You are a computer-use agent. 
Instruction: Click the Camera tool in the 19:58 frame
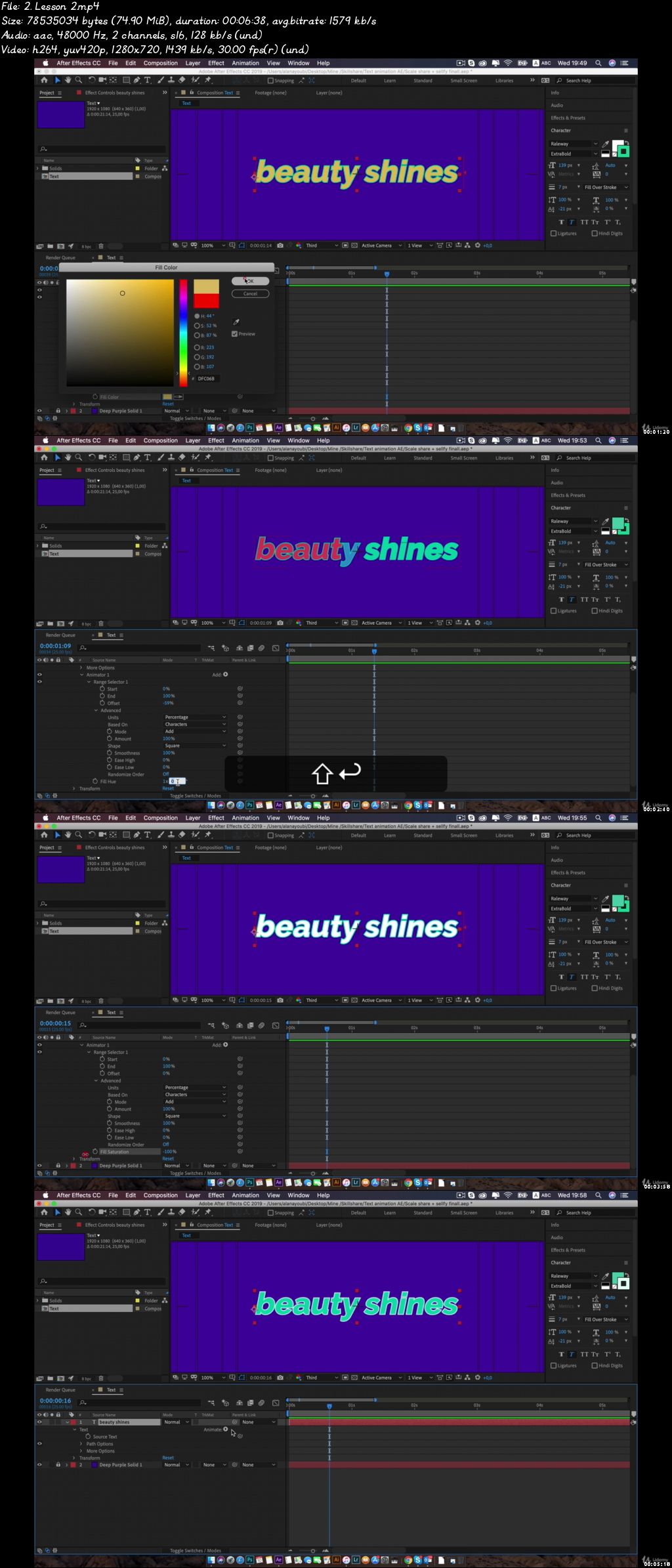pyautogui.click(x=102, y=1212)
